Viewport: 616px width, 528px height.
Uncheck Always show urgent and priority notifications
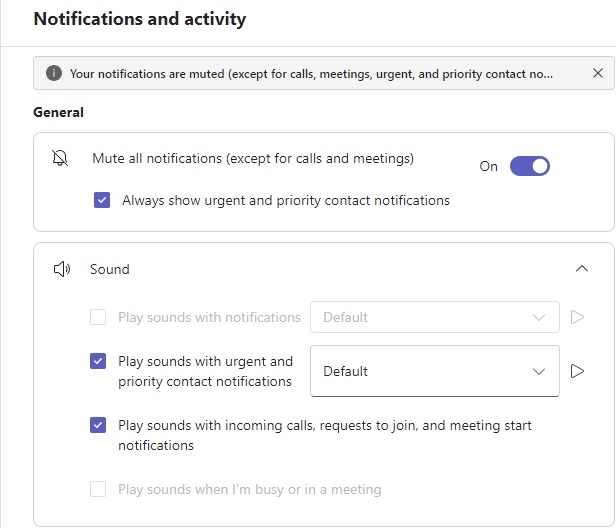[102, 200]
